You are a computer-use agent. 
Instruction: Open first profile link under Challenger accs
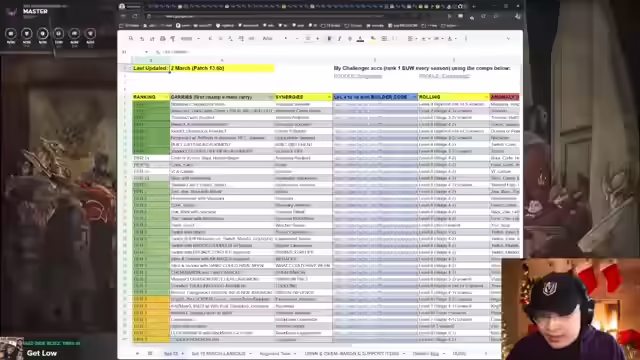coord(358,76)
